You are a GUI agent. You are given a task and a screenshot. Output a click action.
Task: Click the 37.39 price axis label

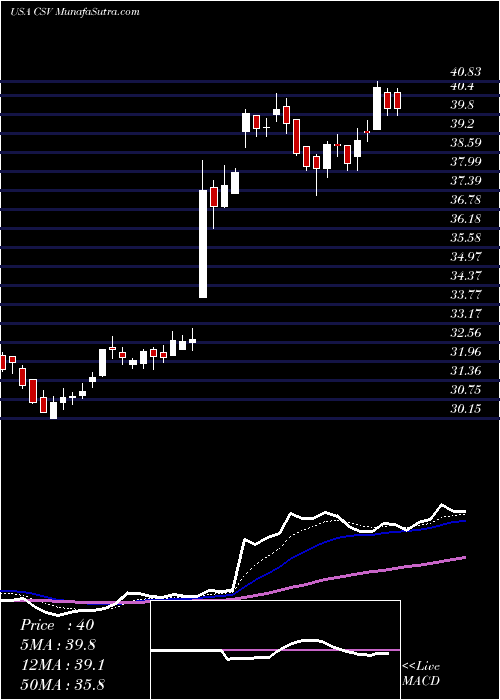click(x=465, y=181)
